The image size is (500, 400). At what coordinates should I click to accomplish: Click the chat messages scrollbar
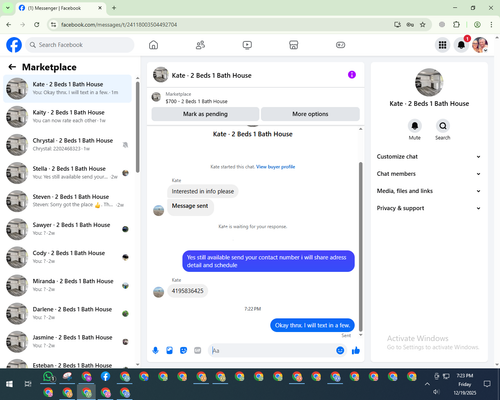(x=360, y=247)
